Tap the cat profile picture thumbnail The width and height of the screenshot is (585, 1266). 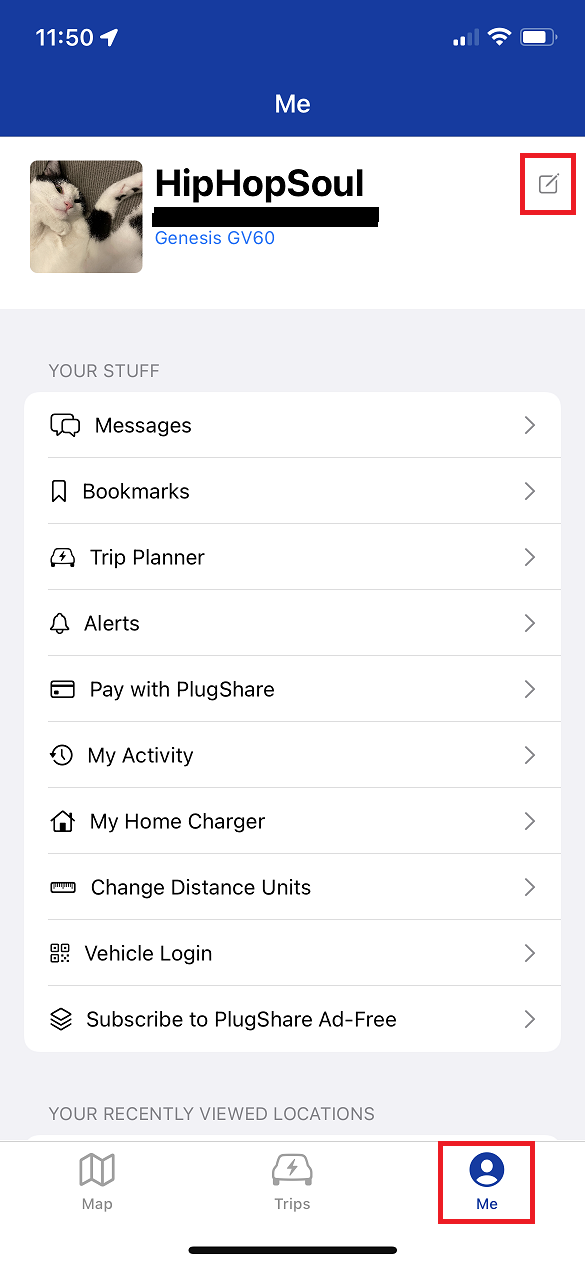pos(86,217)
